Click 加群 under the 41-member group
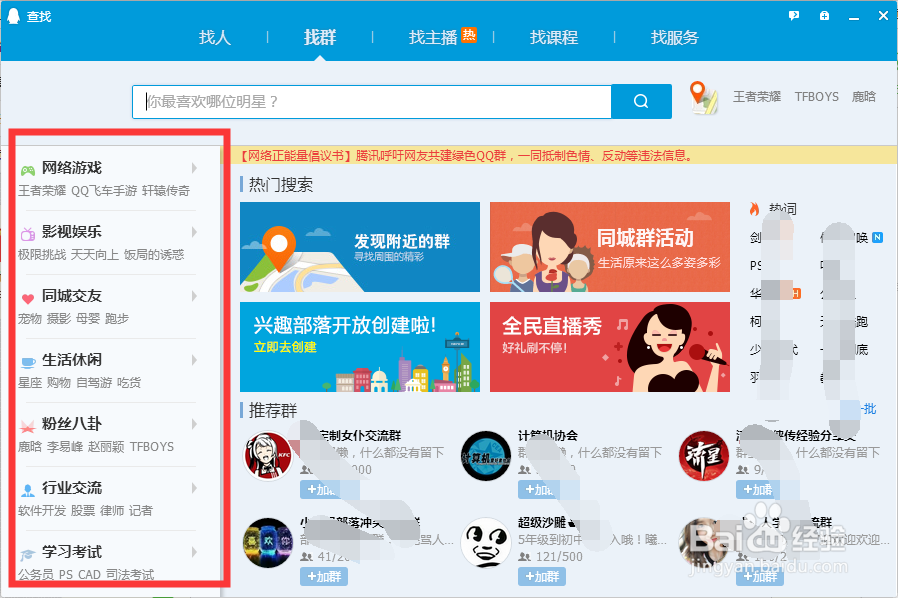Screen dimensions: 898x598 coord(324,576)
